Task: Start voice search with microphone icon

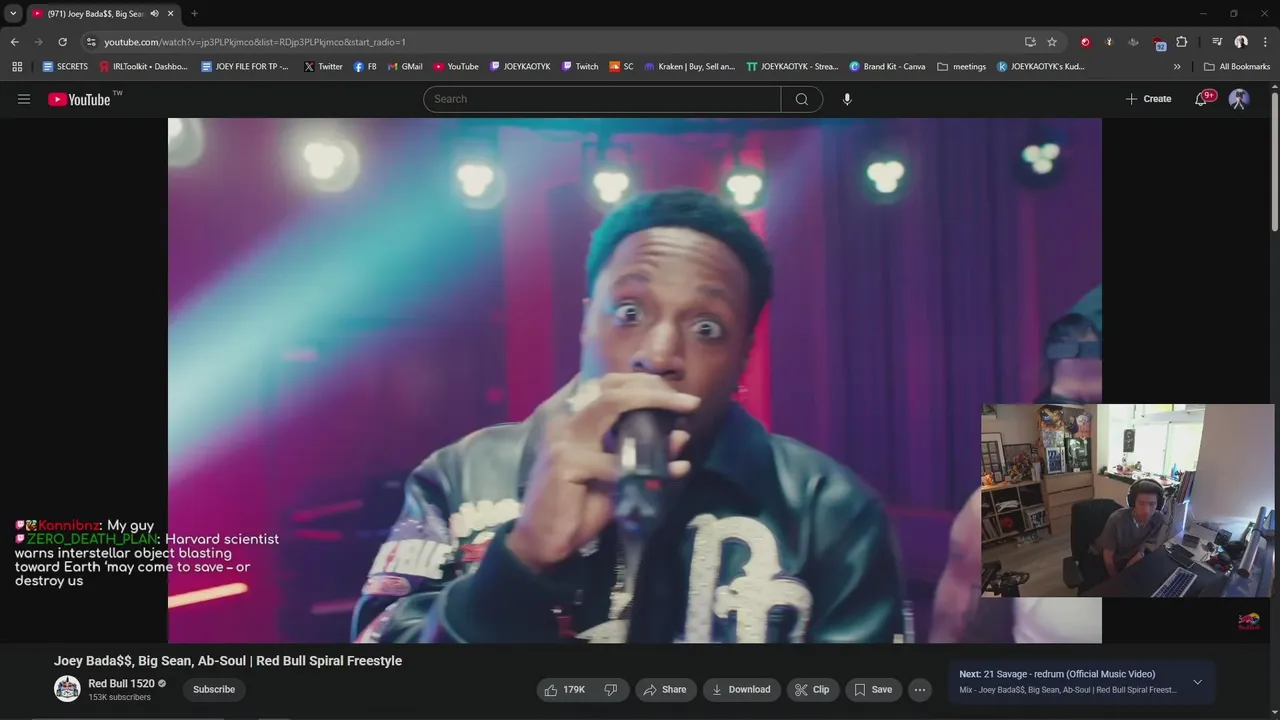Action: [x=847, y=99]
